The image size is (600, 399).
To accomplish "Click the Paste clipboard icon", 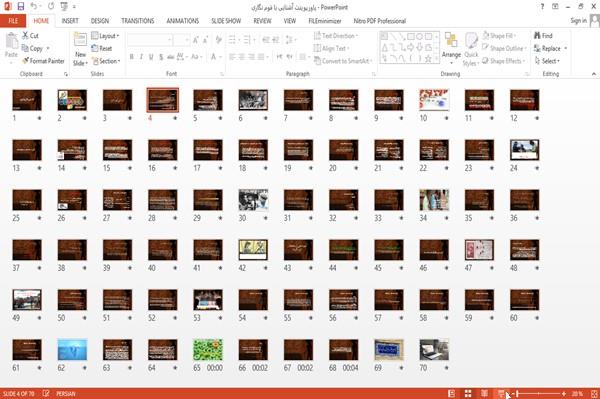I will (x=11, y=41).
